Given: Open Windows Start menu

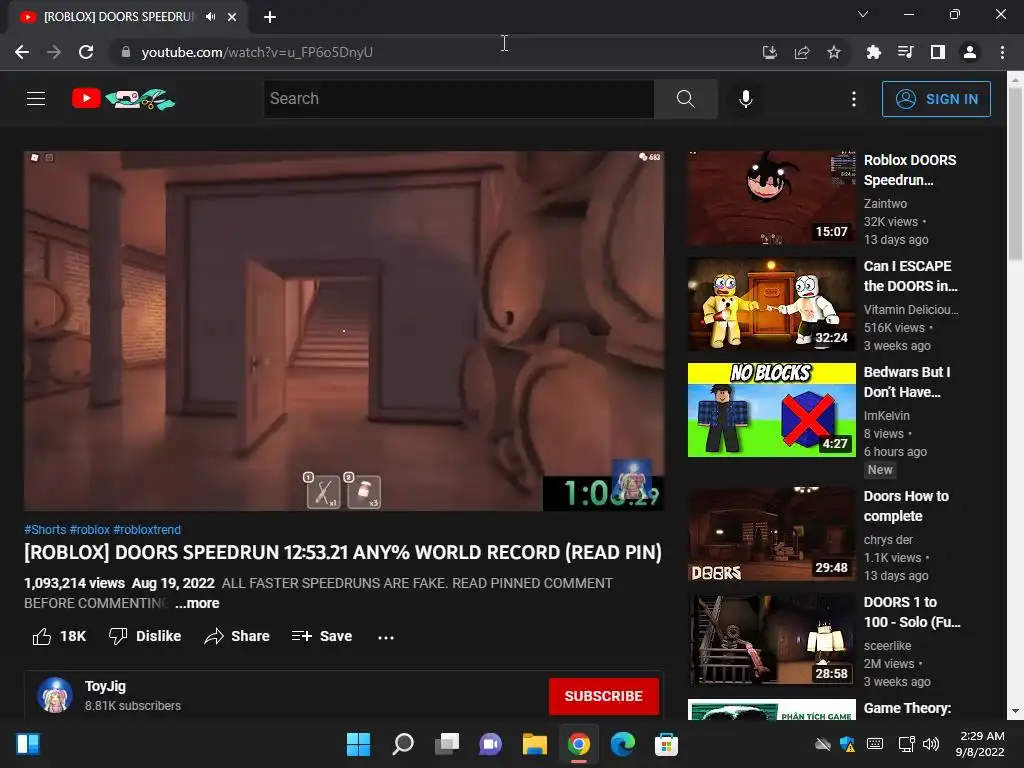Looking at the screenshot, I should click(358, 744).
